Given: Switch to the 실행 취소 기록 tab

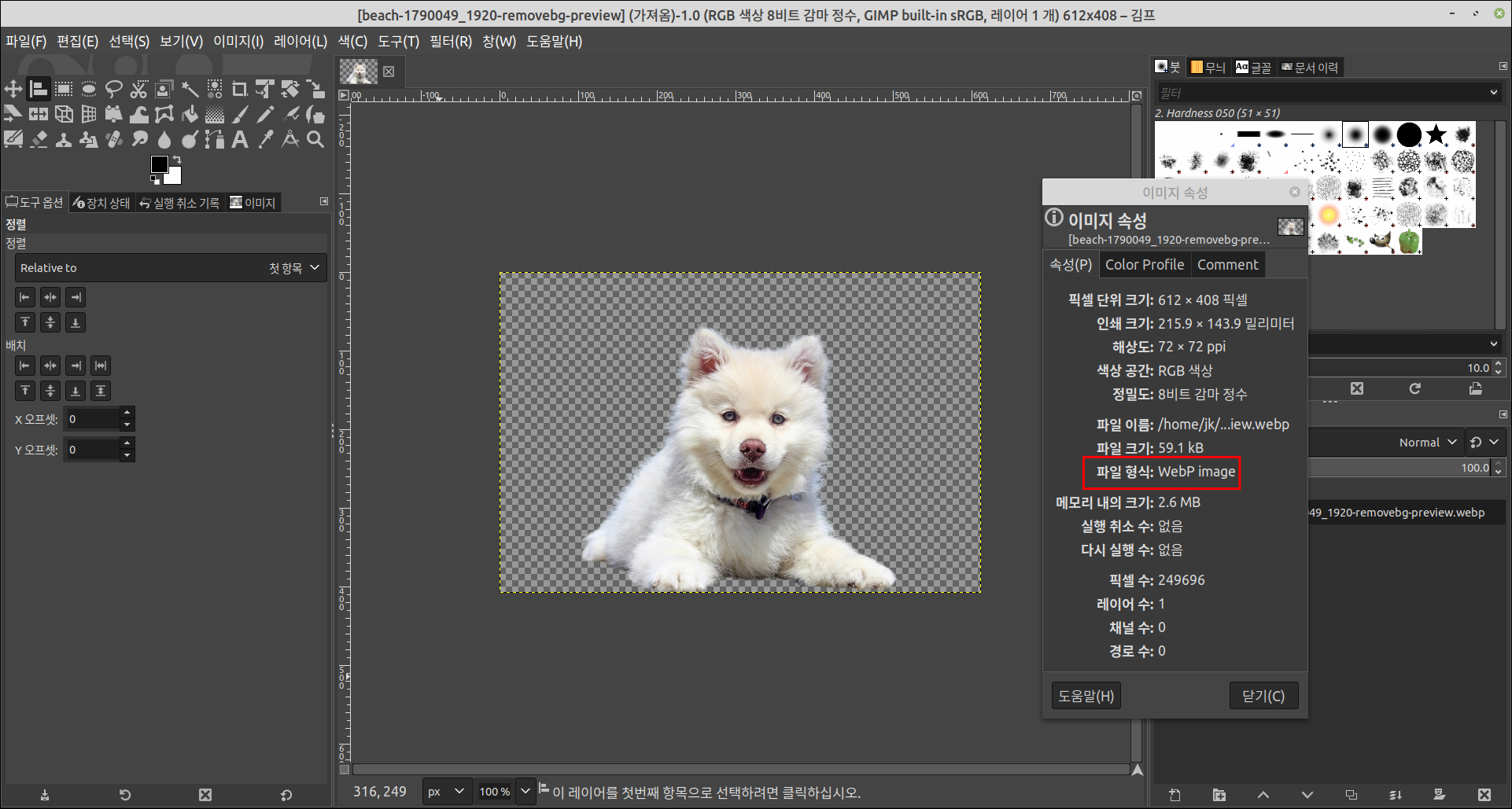Looking at the screenshot, I should pyautogui.click(x=180, y=203).
